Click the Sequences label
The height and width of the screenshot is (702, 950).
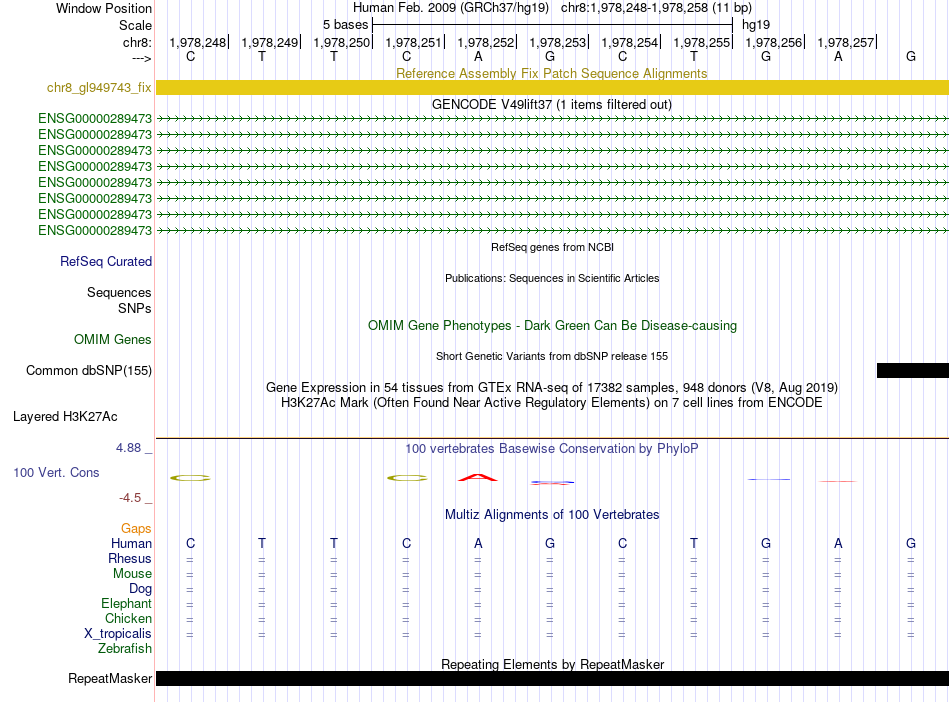coord(119,293)
